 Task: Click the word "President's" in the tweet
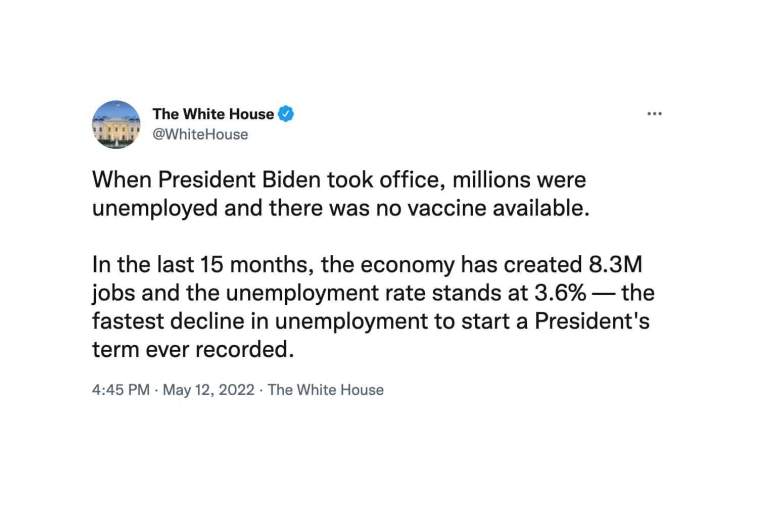[592, 321]
